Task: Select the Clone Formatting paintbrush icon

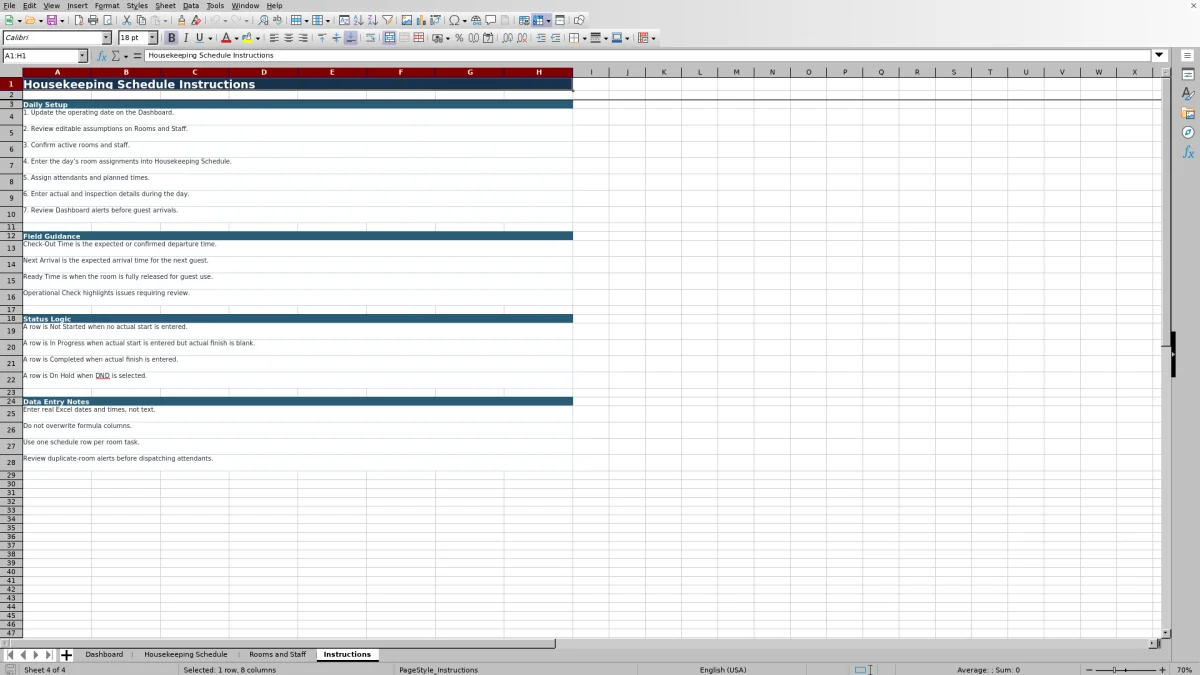Action: coord(181,20)
